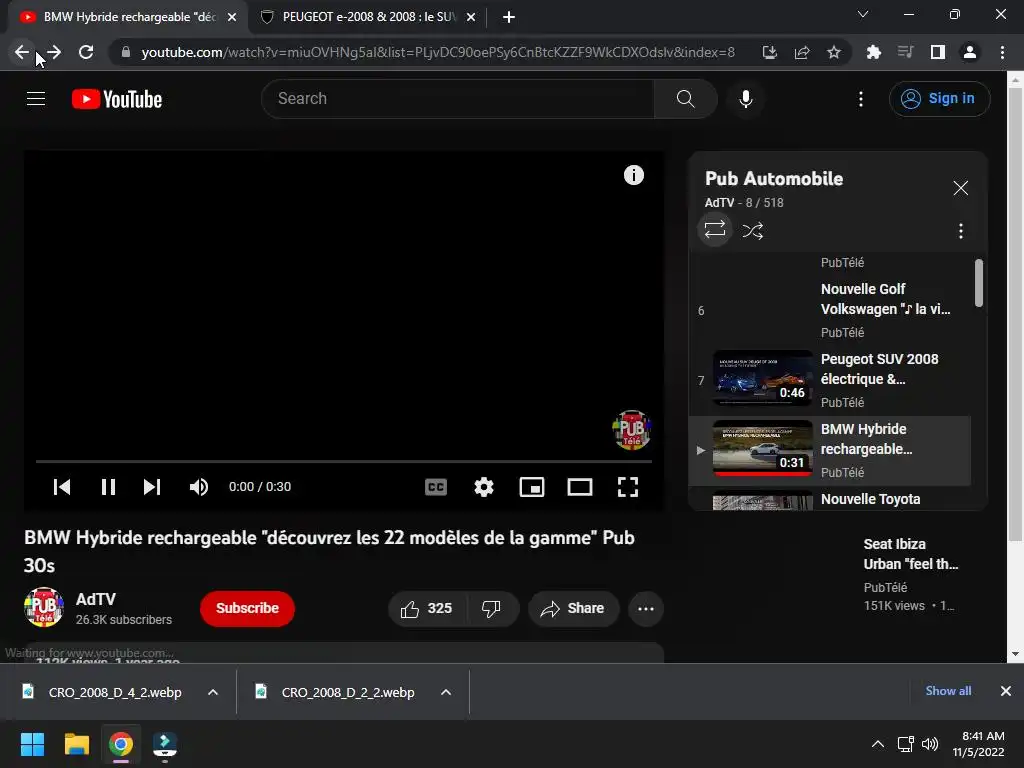Toggle playlist loop

(x=715, y=230)
